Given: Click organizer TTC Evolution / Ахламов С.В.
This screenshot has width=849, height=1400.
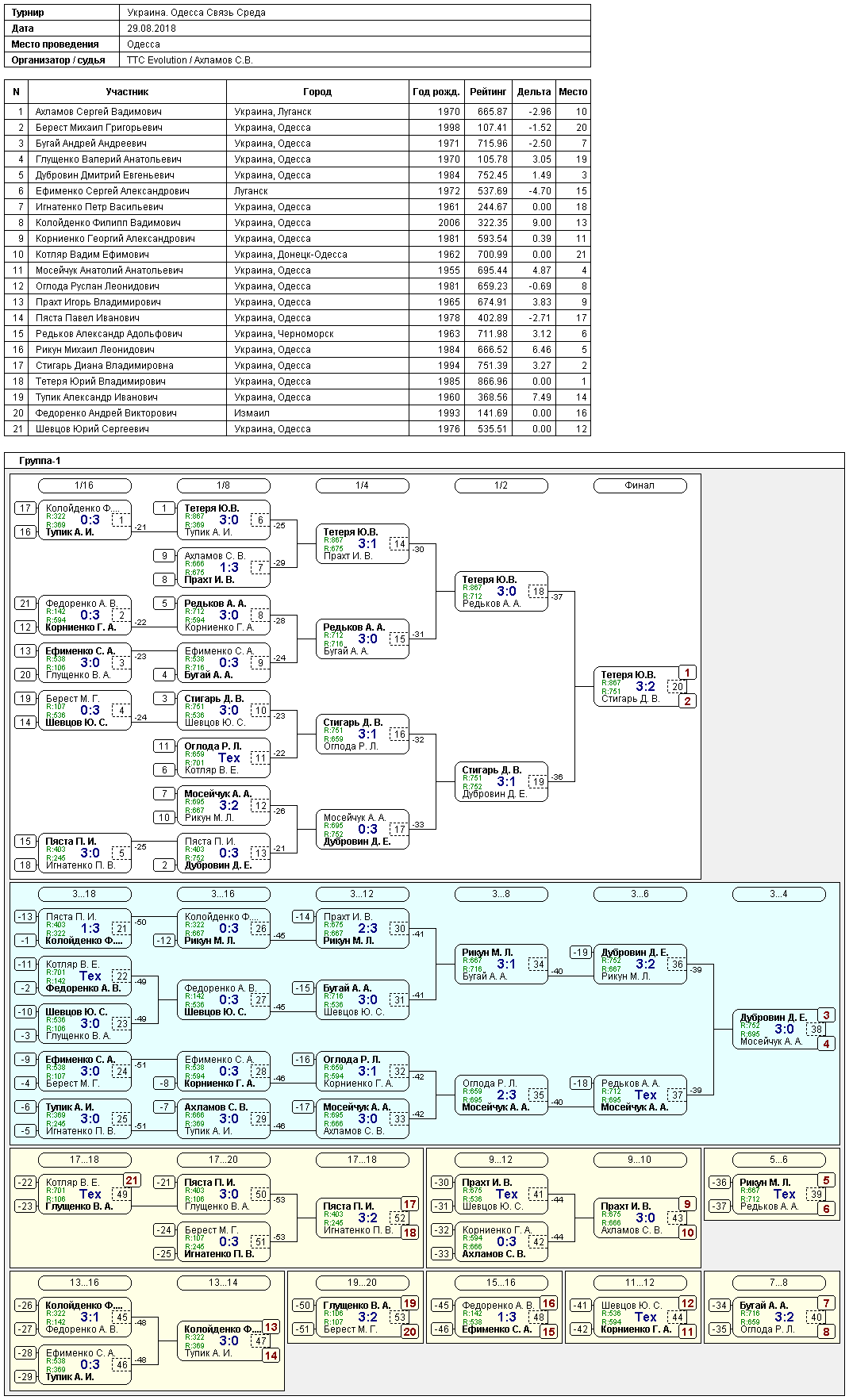Looking at the screenshot, I should click(x=190, y=60).
